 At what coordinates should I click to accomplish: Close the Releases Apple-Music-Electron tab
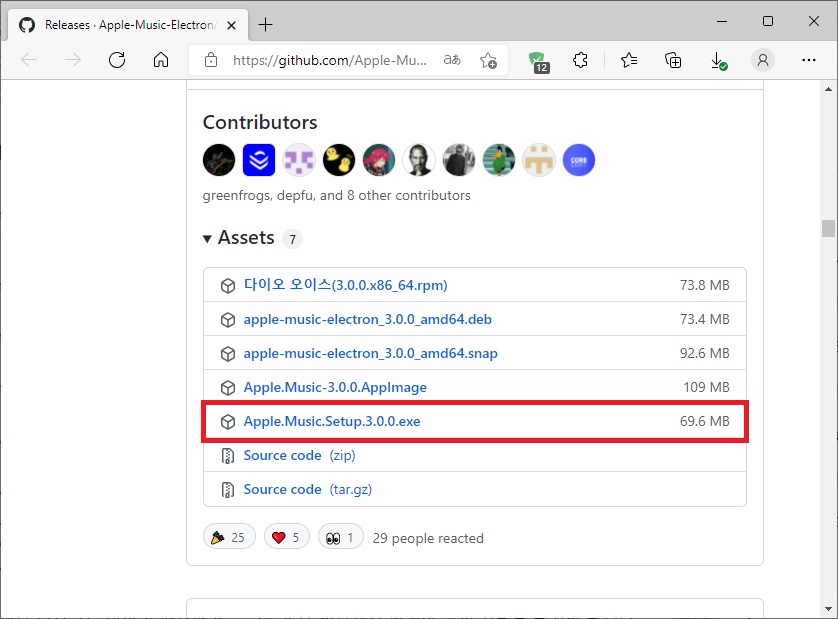click(x=231, y=25)
